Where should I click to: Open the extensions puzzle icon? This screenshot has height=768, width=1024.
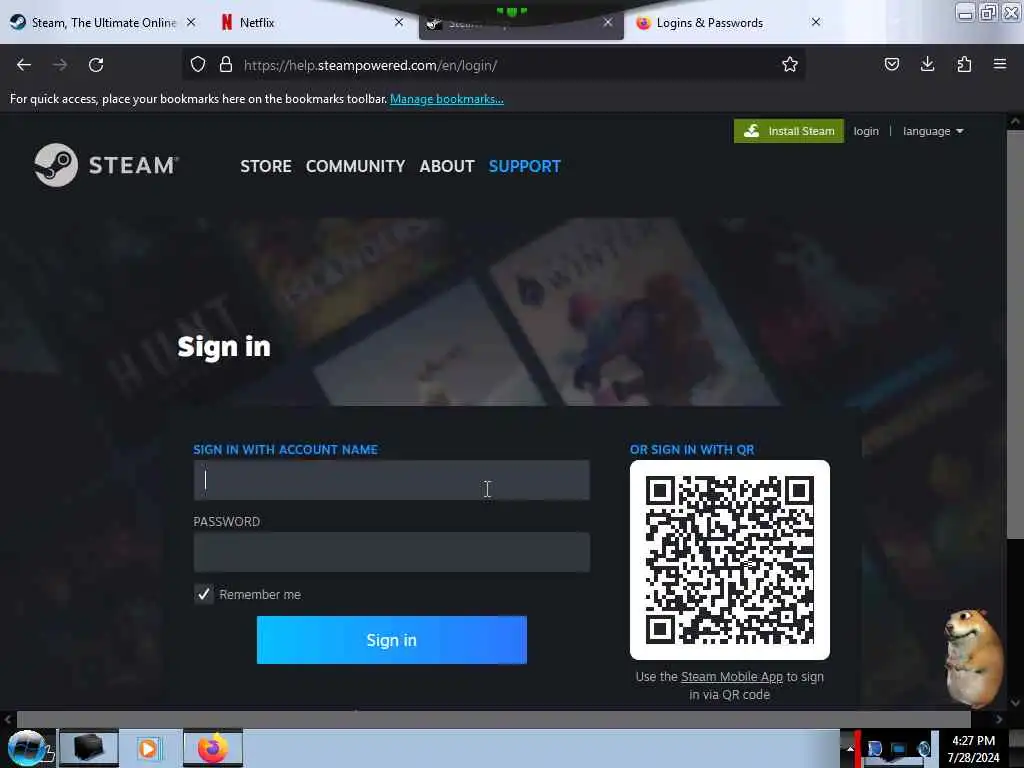tap(964, 64)
